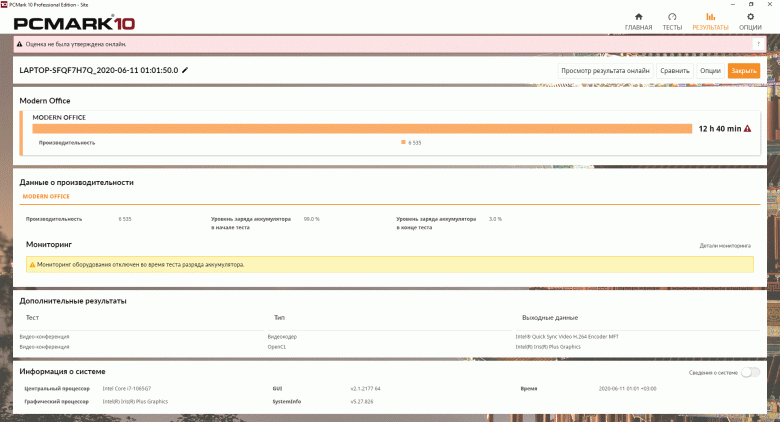Click the Время timestamp value

click(627, 389)
